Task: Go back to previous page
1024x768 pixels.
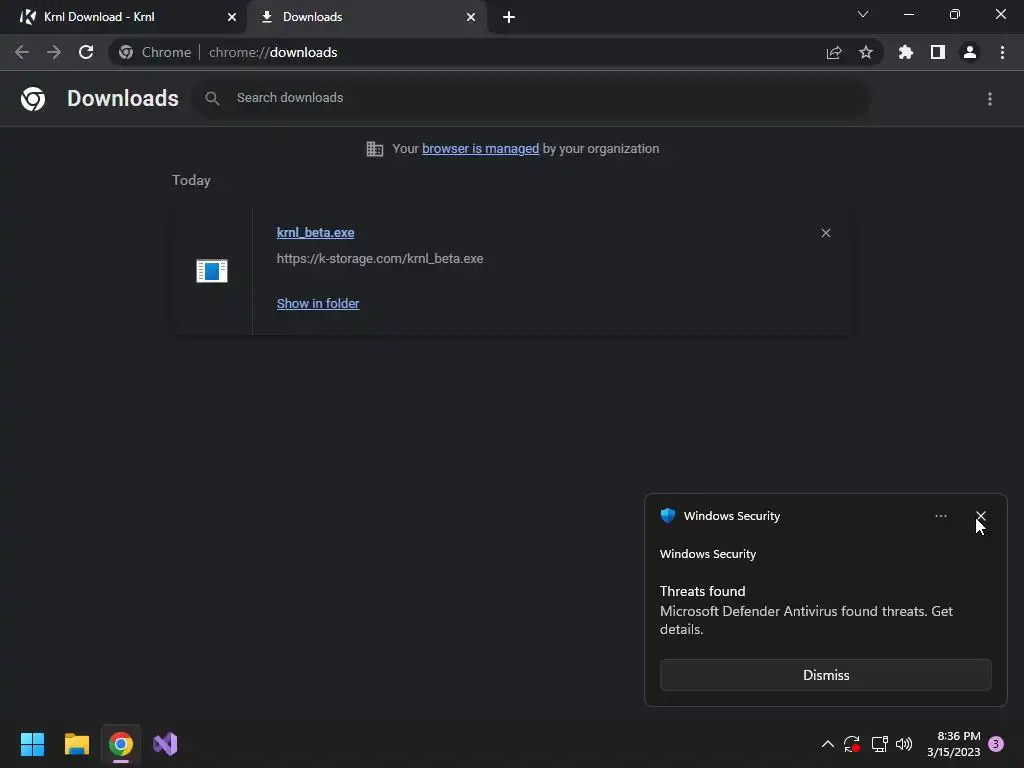Action: (x=22, y=52)
